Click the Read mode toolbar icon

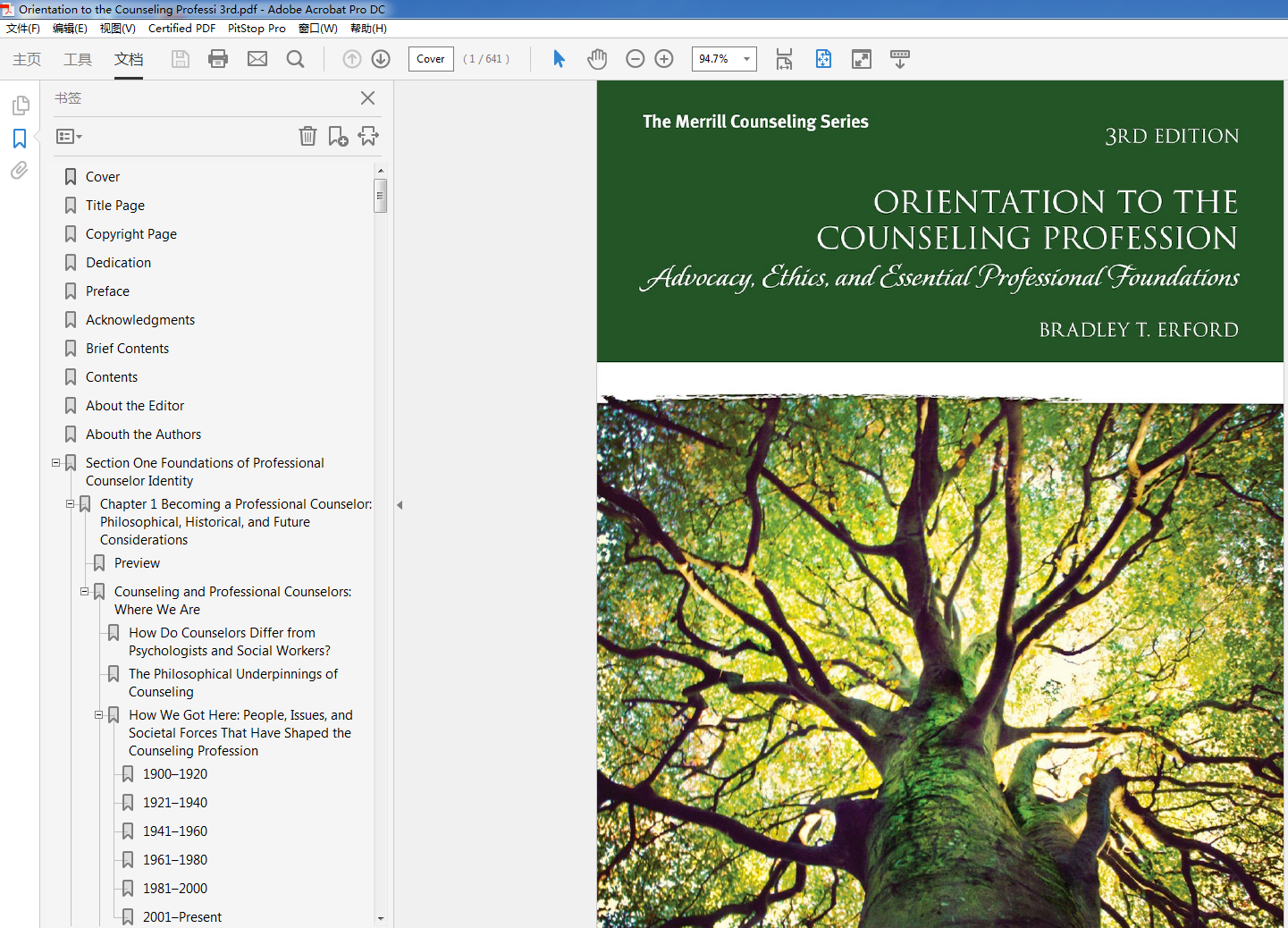point(900,59)
